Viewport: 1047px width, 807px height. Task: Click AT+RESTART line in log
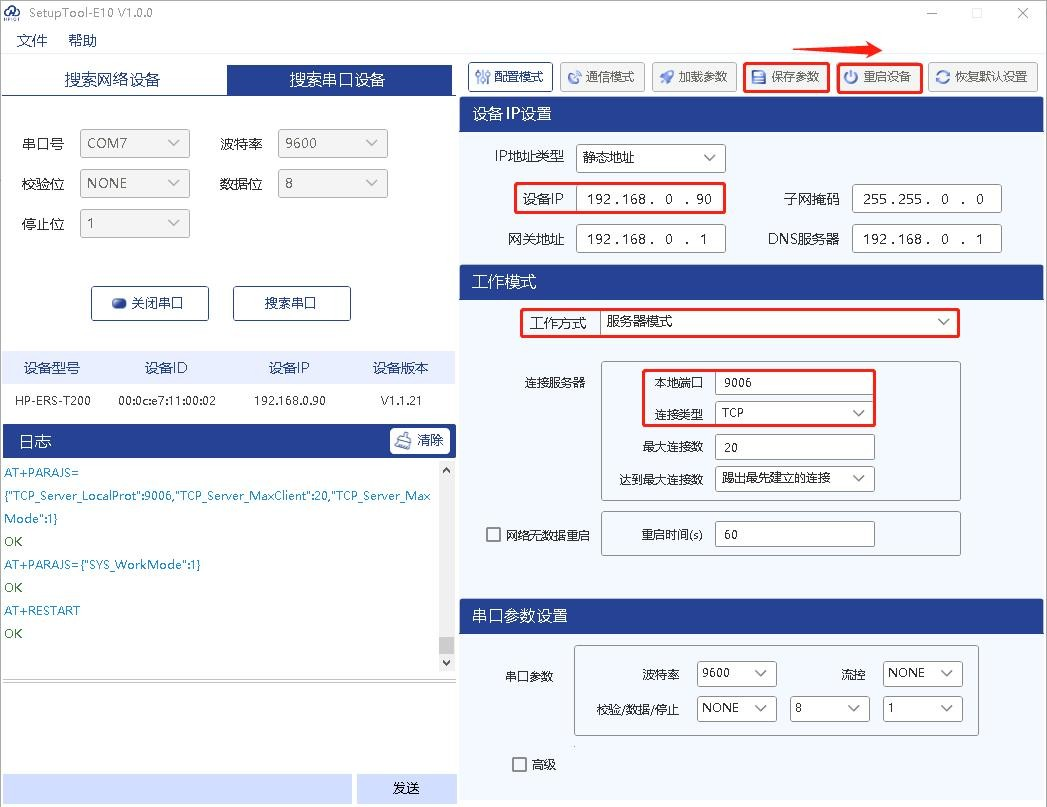tap(42, 611)
